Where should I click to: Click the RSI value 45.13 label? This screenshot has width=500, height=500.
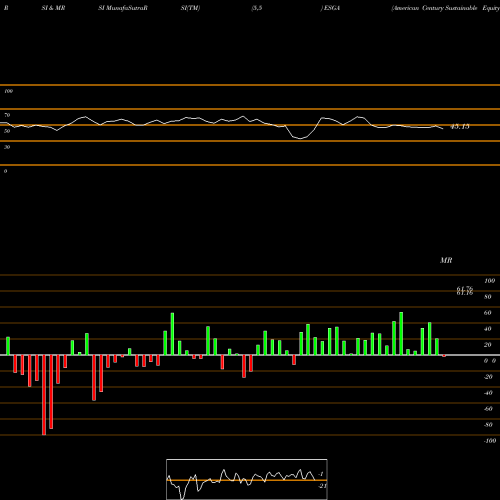pos(460,127)
